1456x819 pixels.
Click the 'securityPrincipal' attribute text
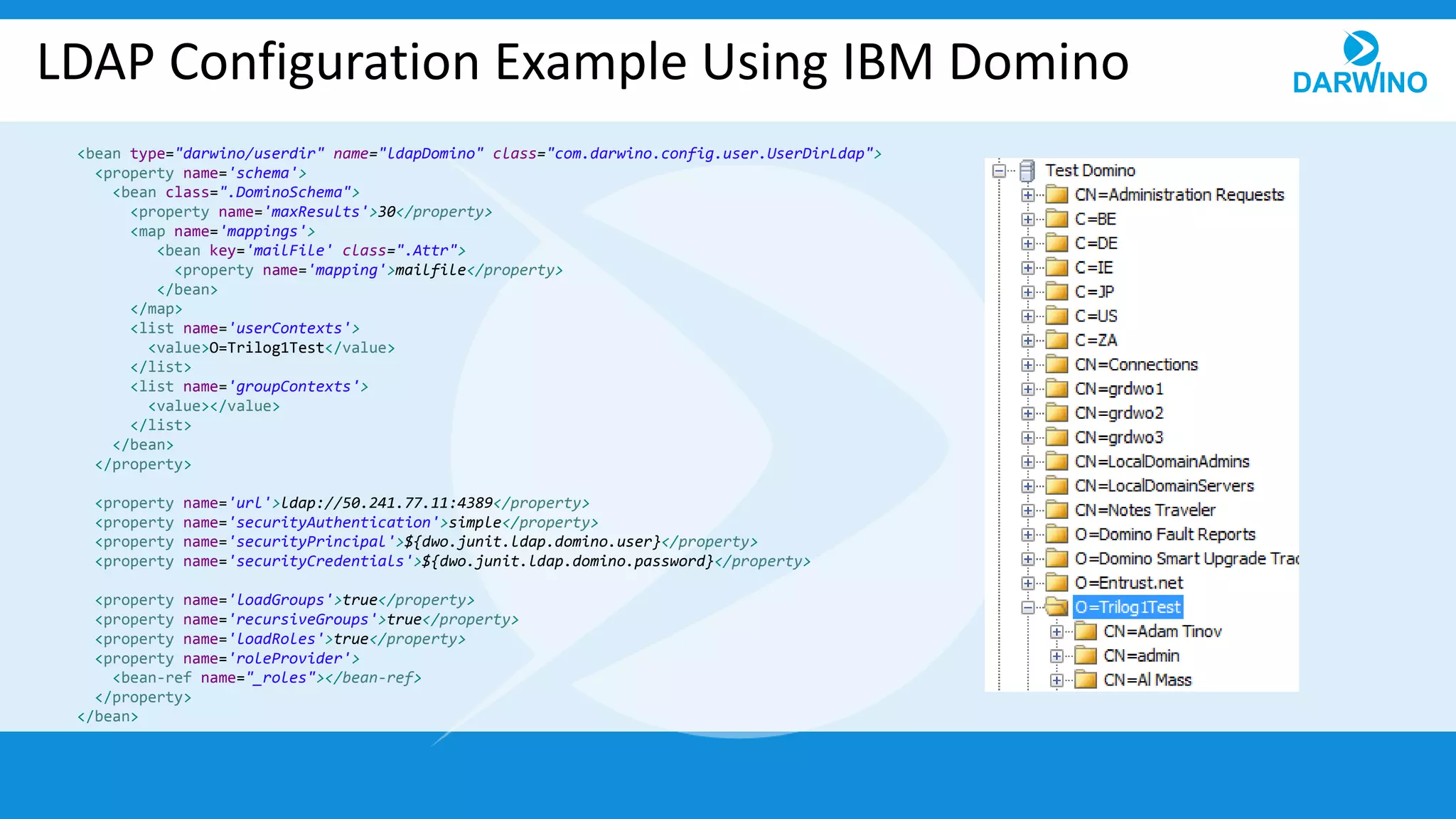pyautogui.click(x=311, y=542)
